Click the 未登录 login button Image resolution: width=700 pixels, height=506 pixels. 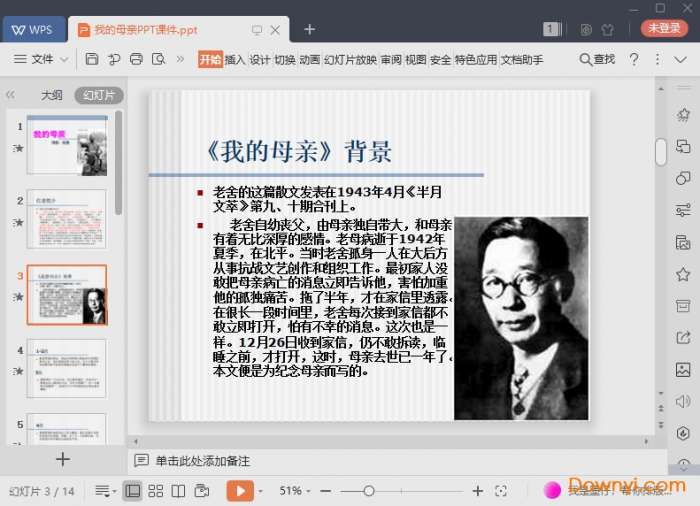(664, 29)
